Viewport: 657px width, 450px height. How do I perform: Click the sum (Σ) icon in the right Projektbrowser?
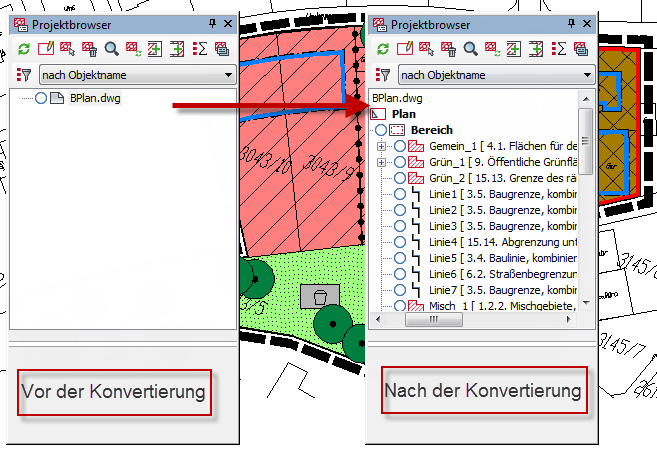click(x=561, y=48)
